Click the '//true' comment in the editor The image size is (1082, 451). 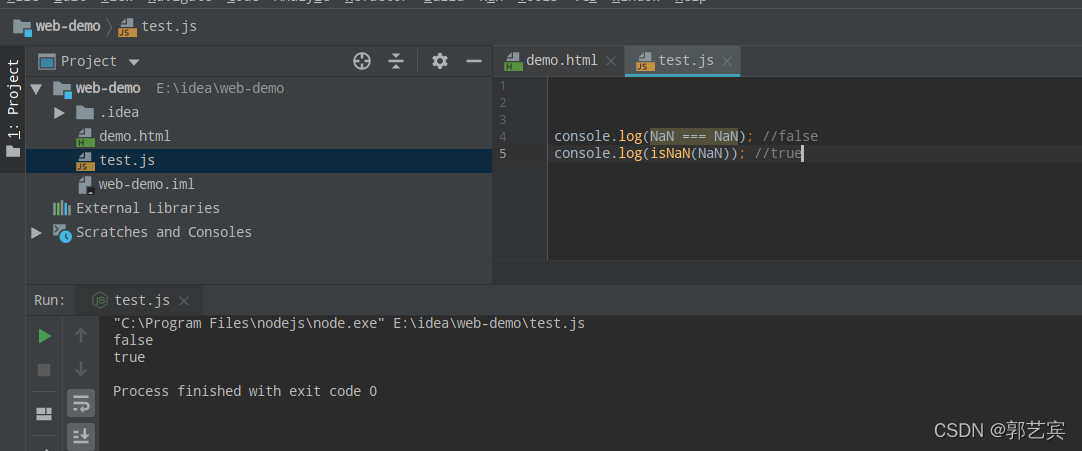tap(777, 153)
